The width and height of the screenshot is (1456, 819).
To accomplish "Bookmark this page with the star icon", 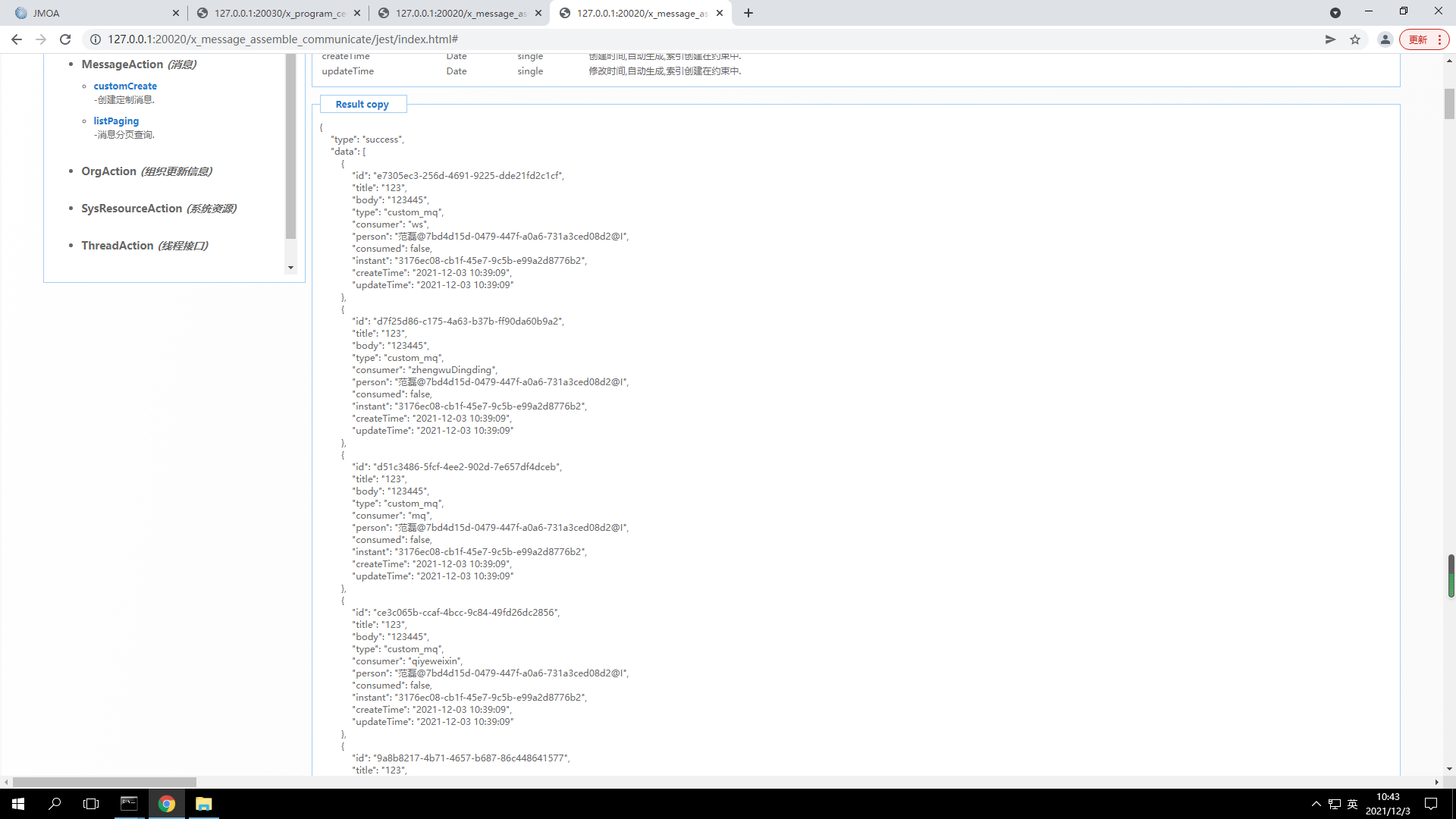I will pos(1355,39).
